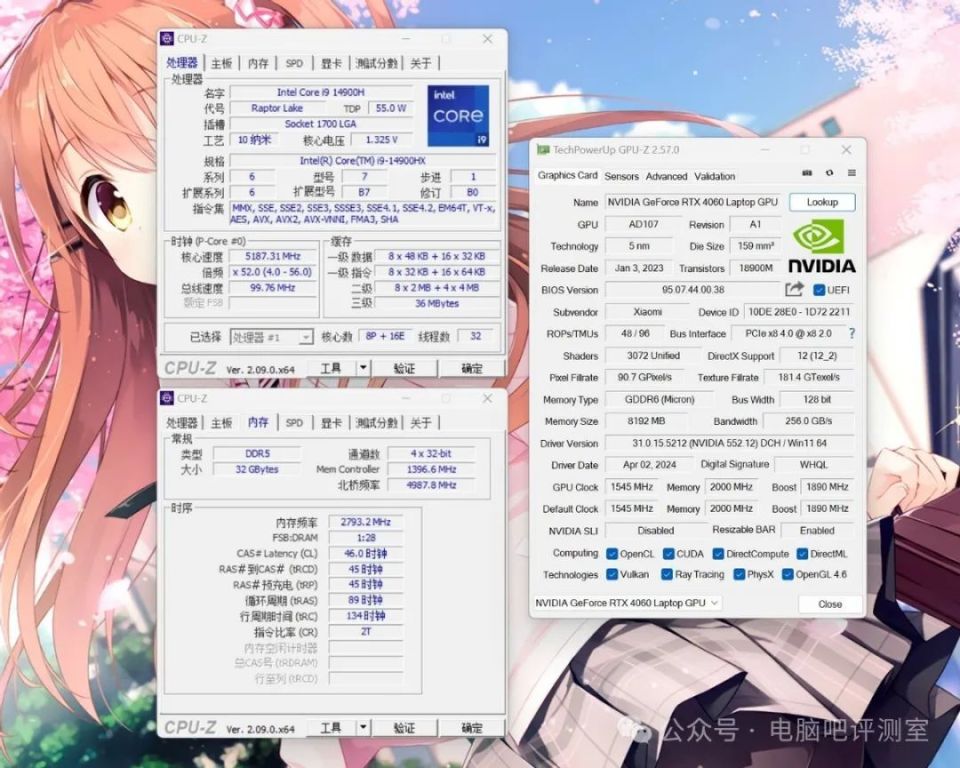
Task: Select Graphics Card tab in GPU-Z
Action: (568, 175)
